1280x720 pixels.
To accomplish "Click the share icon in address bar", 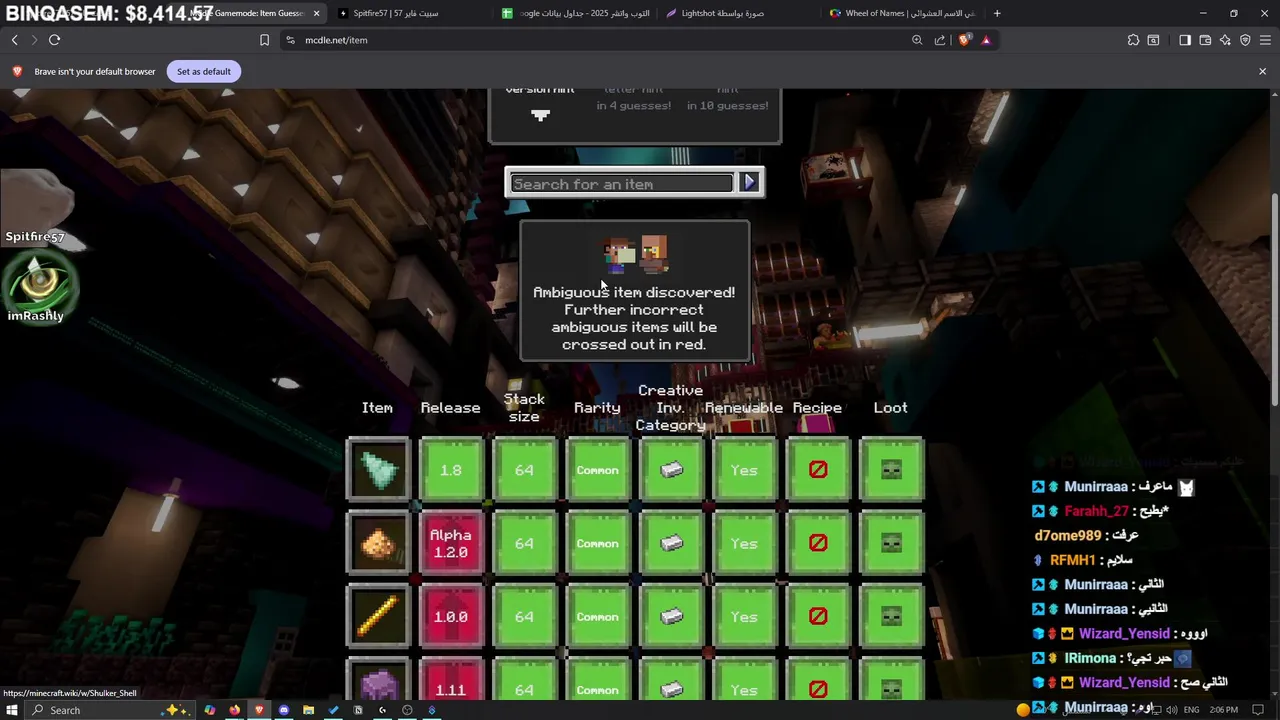I will tap(940, 40).
